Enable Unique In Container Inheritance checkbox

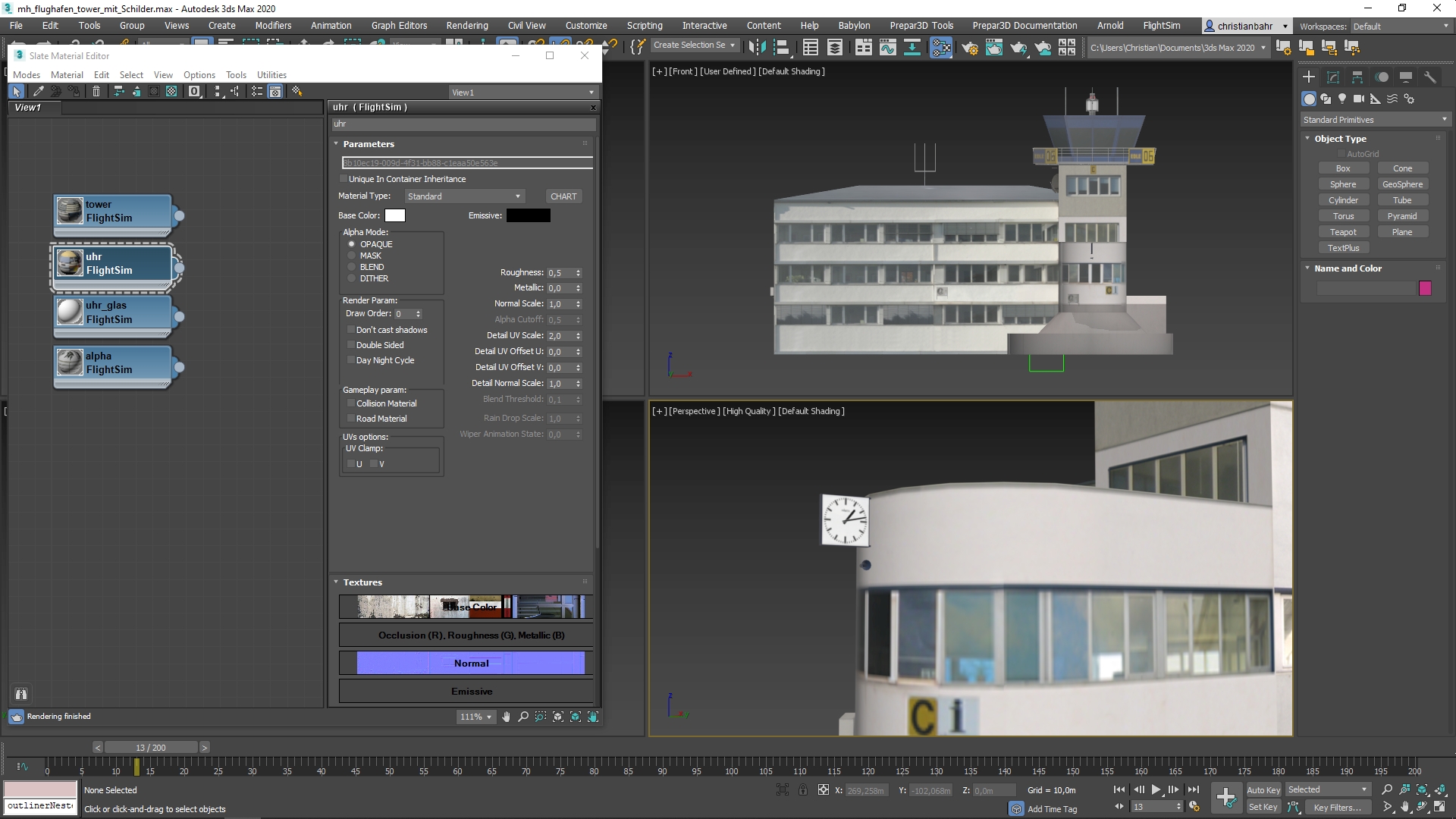click(344, 179)
